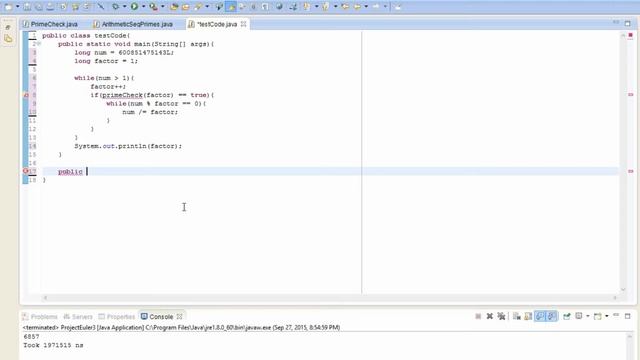This screenshot has width=640, height=360.
Task: Open the Display Selected Console dropdown
Action: [x=588, y=316]
